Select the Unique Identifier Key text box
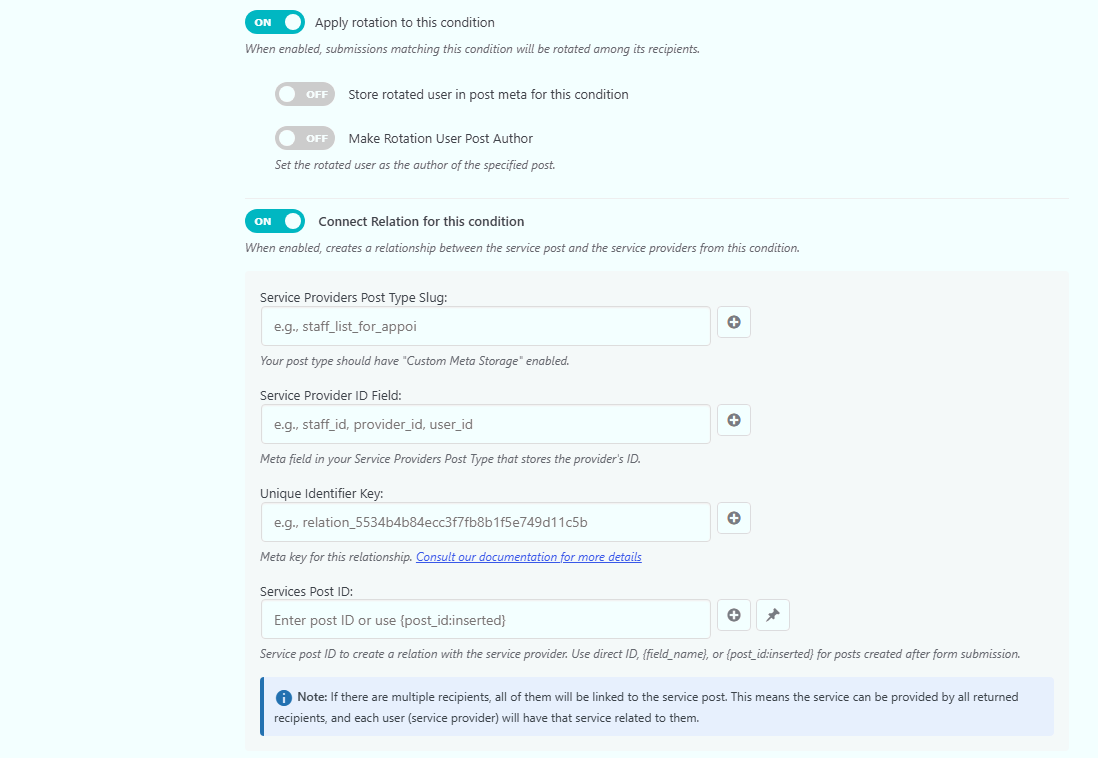Viewport: 1098px width, 758px height. [486, 522]
